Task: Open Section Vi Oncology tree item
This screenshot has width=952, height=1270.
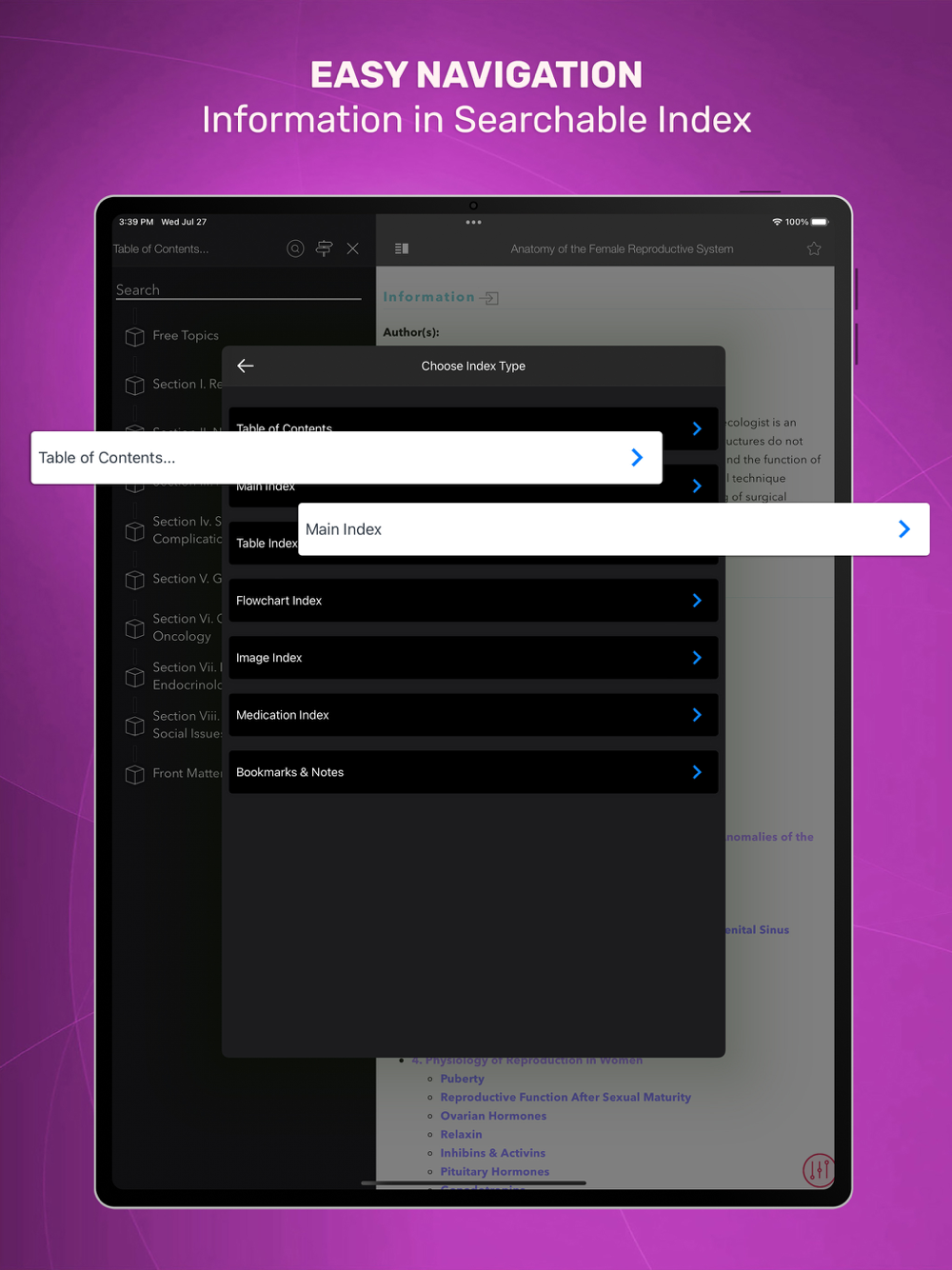Action: coord(187,627)
